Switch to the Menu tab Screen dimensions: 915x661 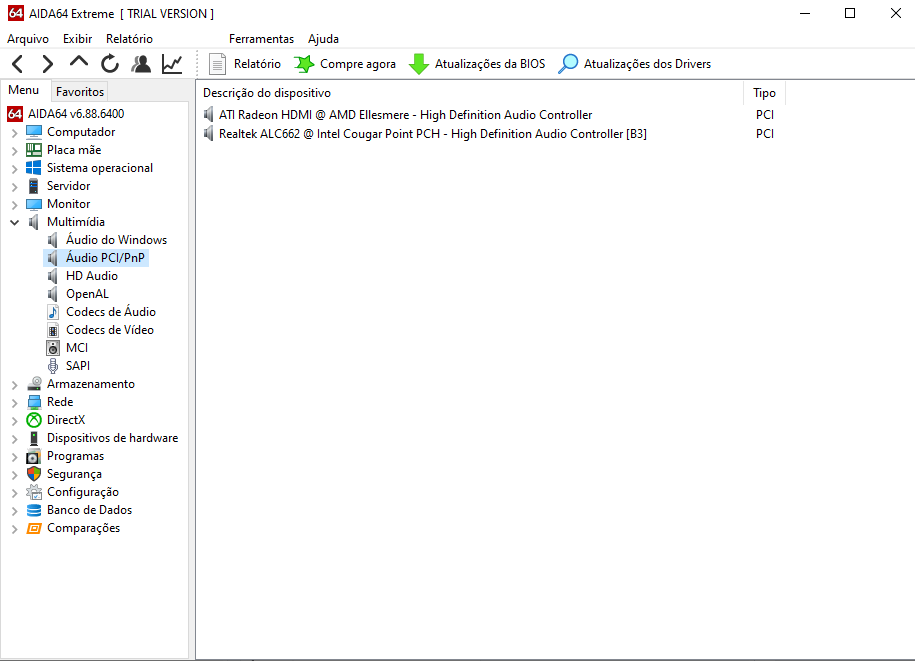pos(23,90)
